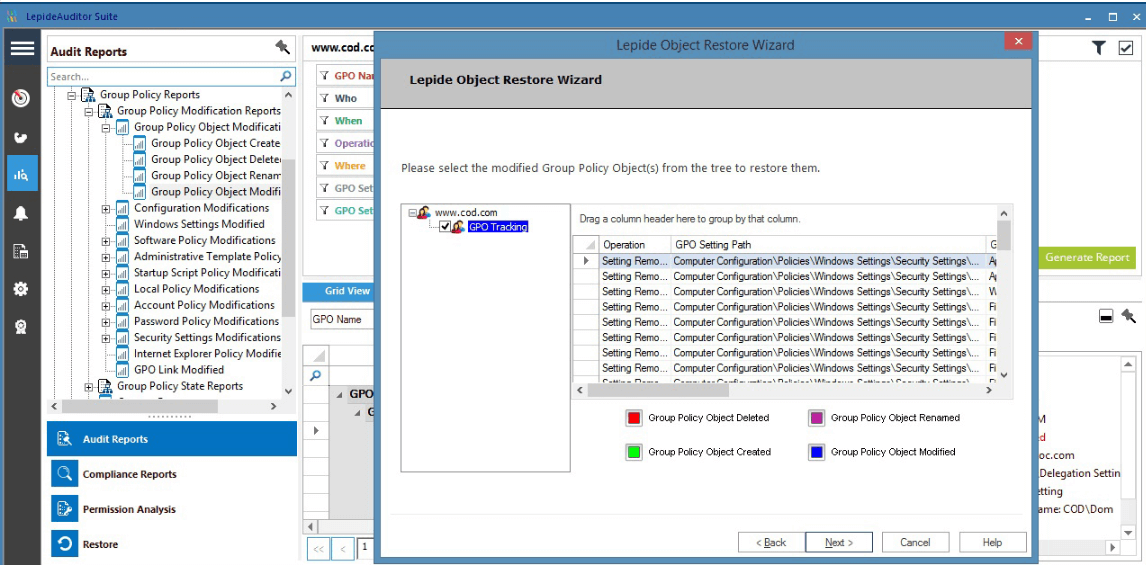Image resolution: width=1146 pixels, height=565 pixels.
Task: Click the grid search magnifier icon
Action: point(316,376)
